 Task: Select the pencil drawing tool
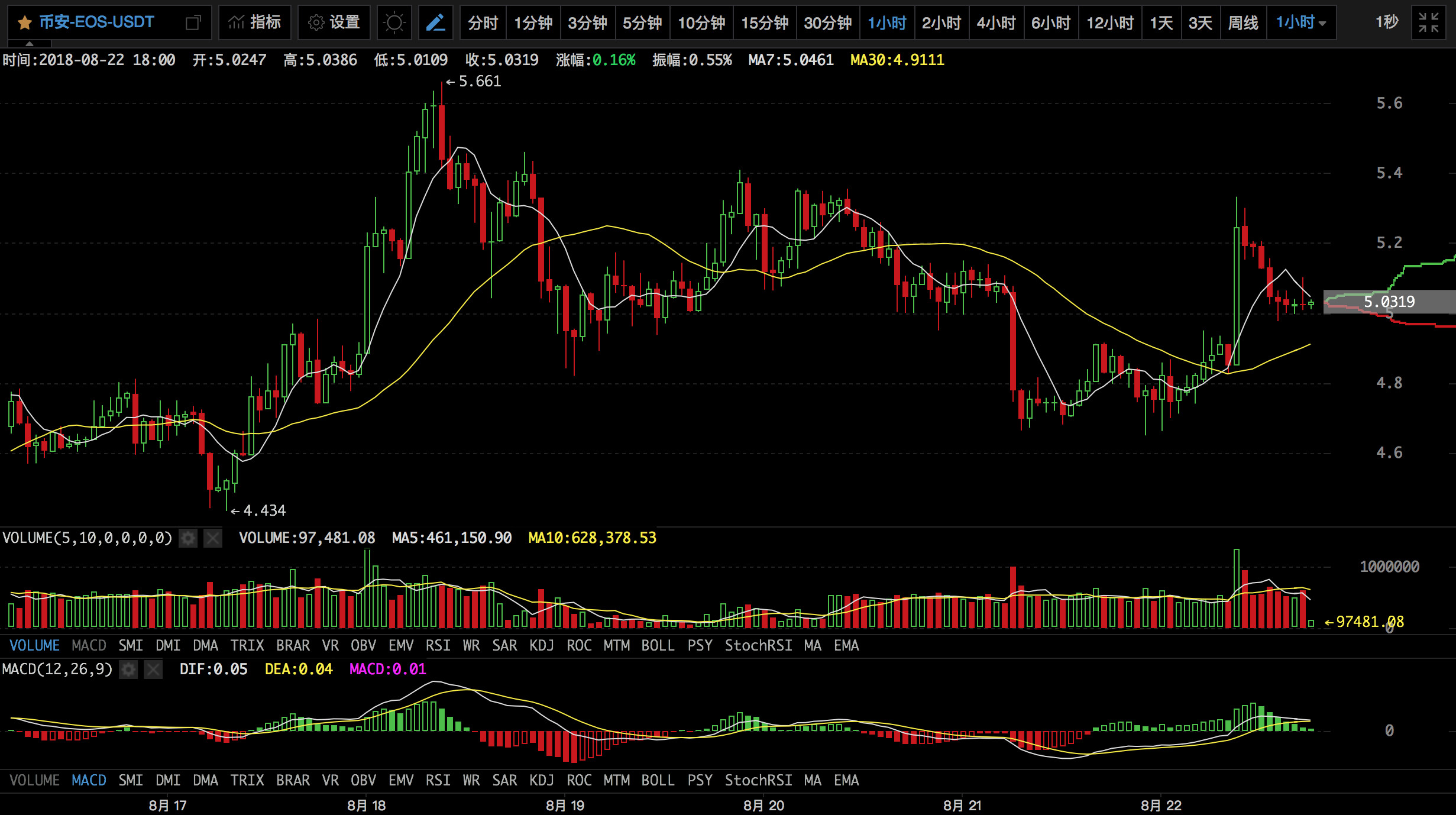coord(436,23)
